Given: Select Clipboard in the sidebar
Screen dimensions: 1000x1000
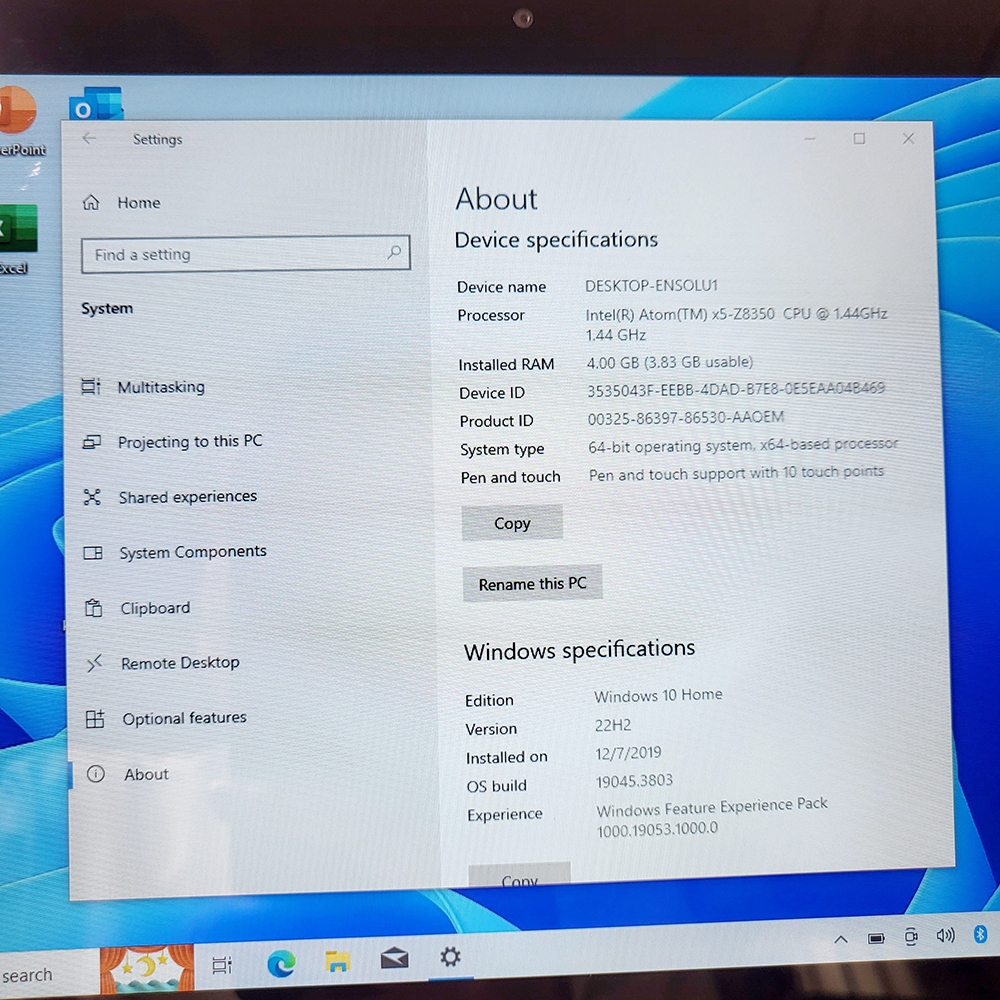Looking at the screenshot, I should point(155,608).
